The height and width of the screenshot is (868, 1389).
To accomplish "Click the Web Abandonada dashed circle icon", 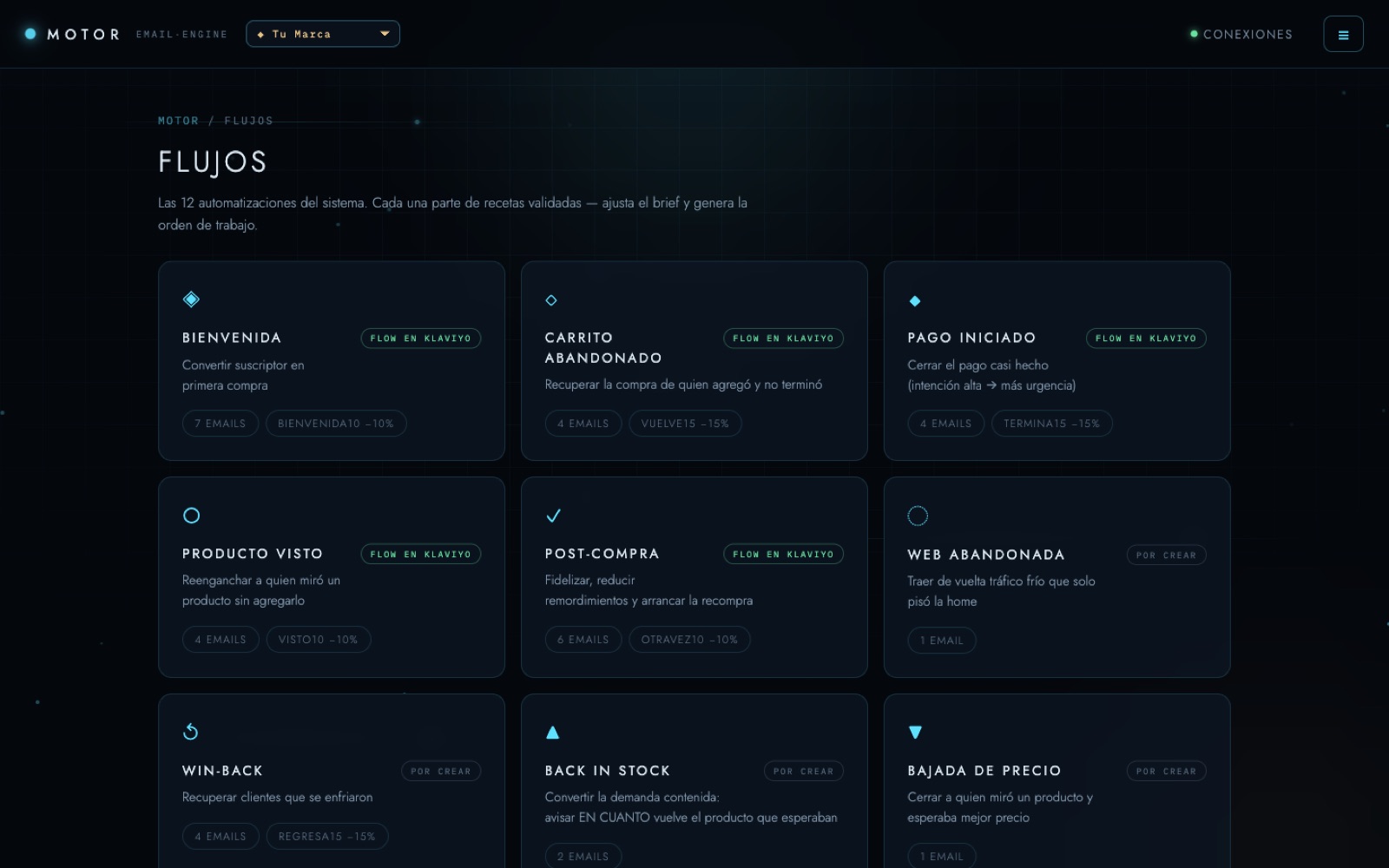I will pyautogui.click(x=918, y=516).
